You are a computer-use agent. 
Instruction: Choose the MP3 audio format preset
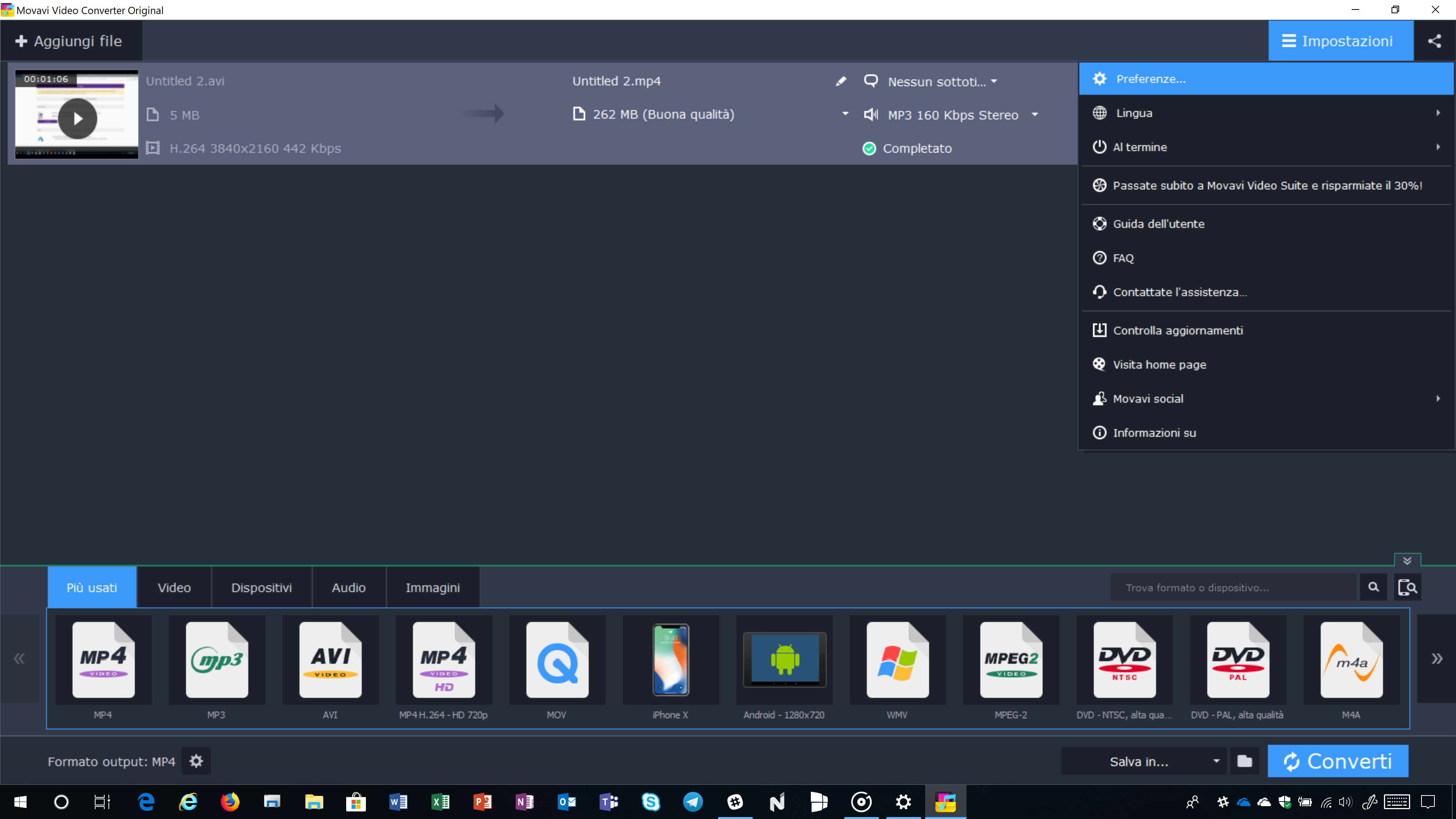click(217, 660)
